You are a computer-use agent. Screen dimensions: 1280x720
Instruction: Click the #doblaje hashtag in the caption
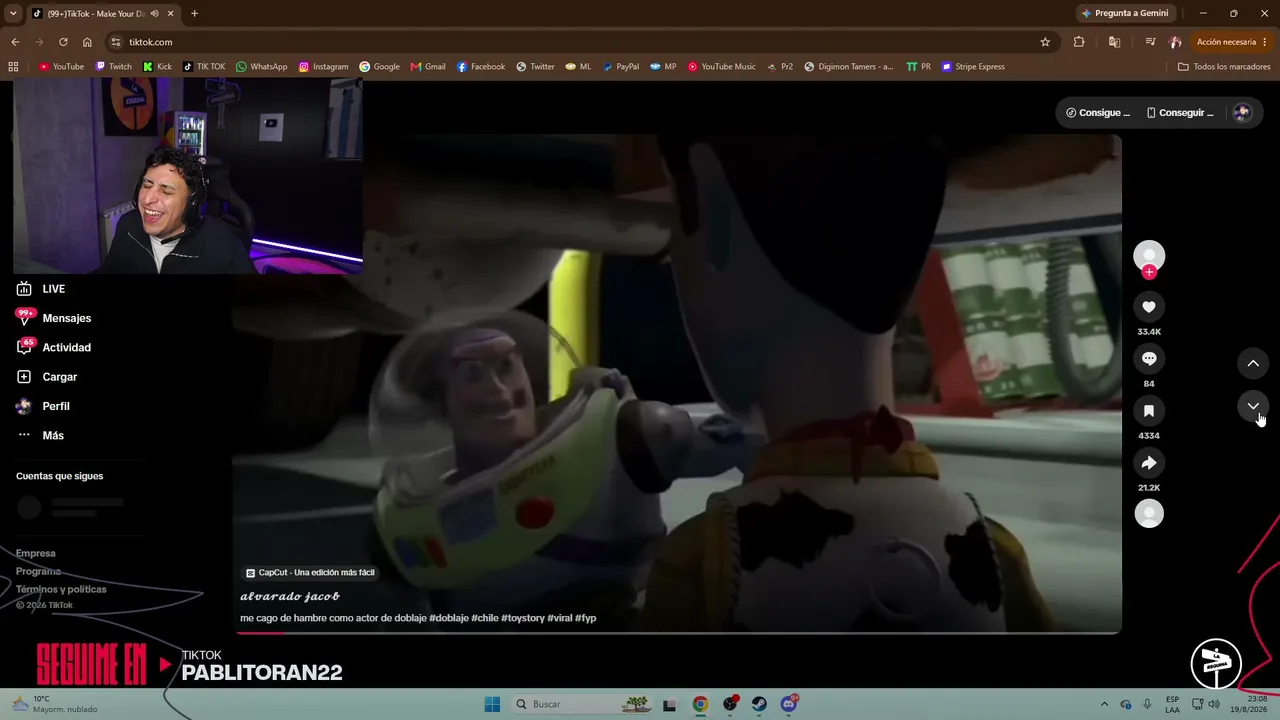pyautogui.click(x=448, y=618)
